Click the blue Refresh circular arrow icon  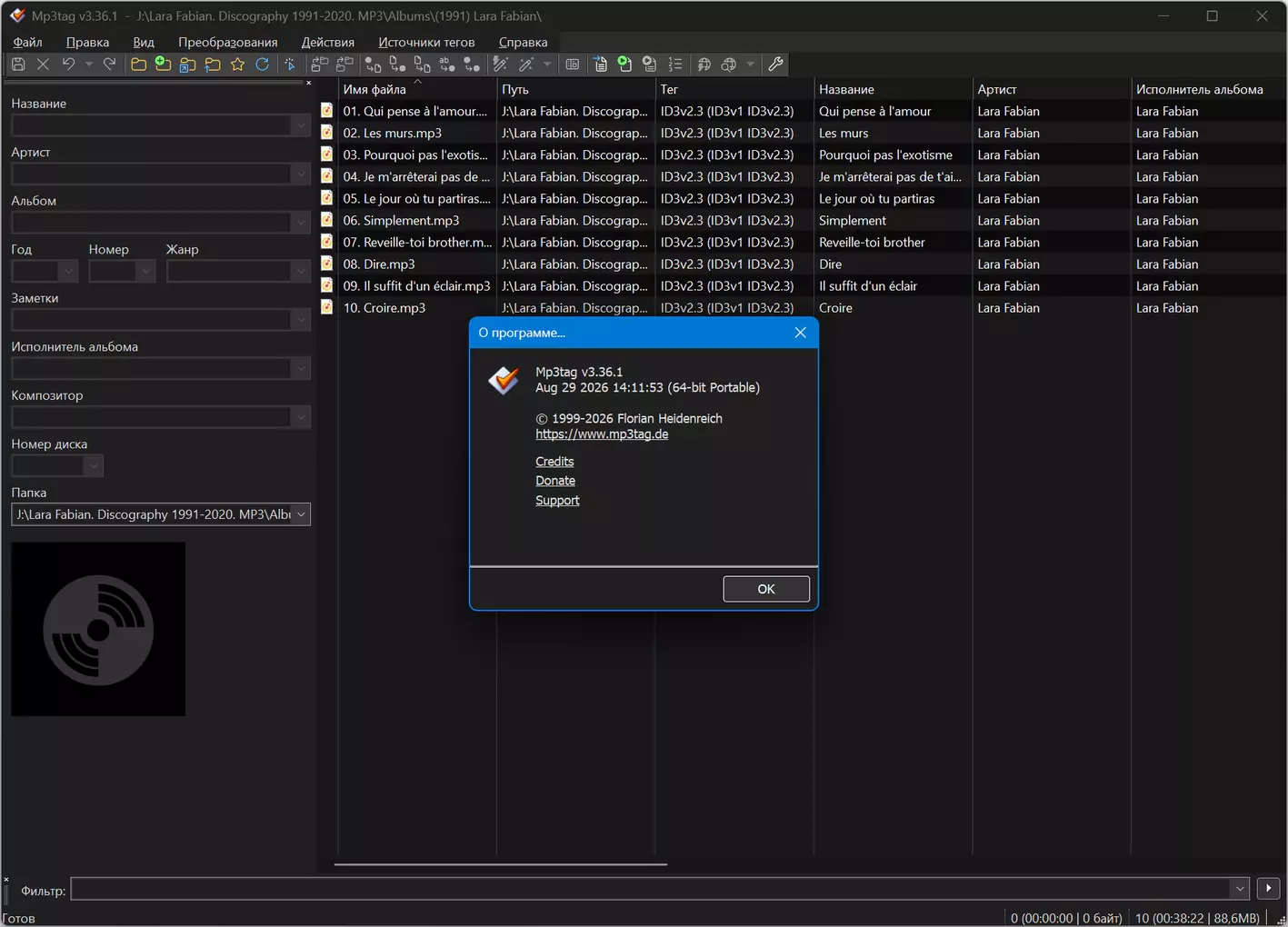tap(262, 65)
